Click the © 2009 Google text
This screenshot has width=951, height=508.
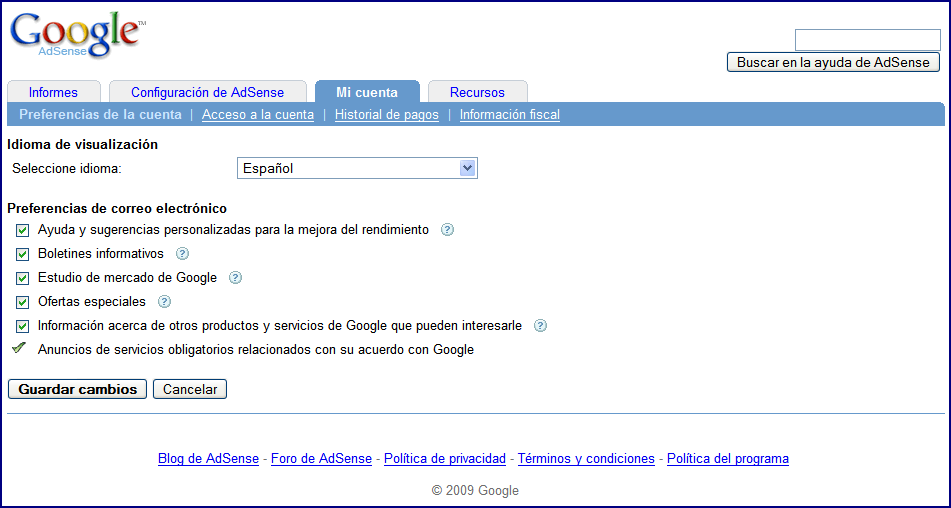coord(475,490)
